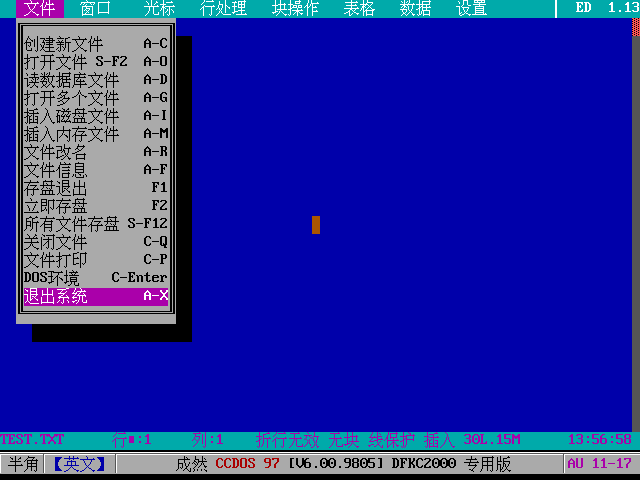Select 打开多个文件 menu entry
This screenshot has height=480, width=640.
click(96, 98)
